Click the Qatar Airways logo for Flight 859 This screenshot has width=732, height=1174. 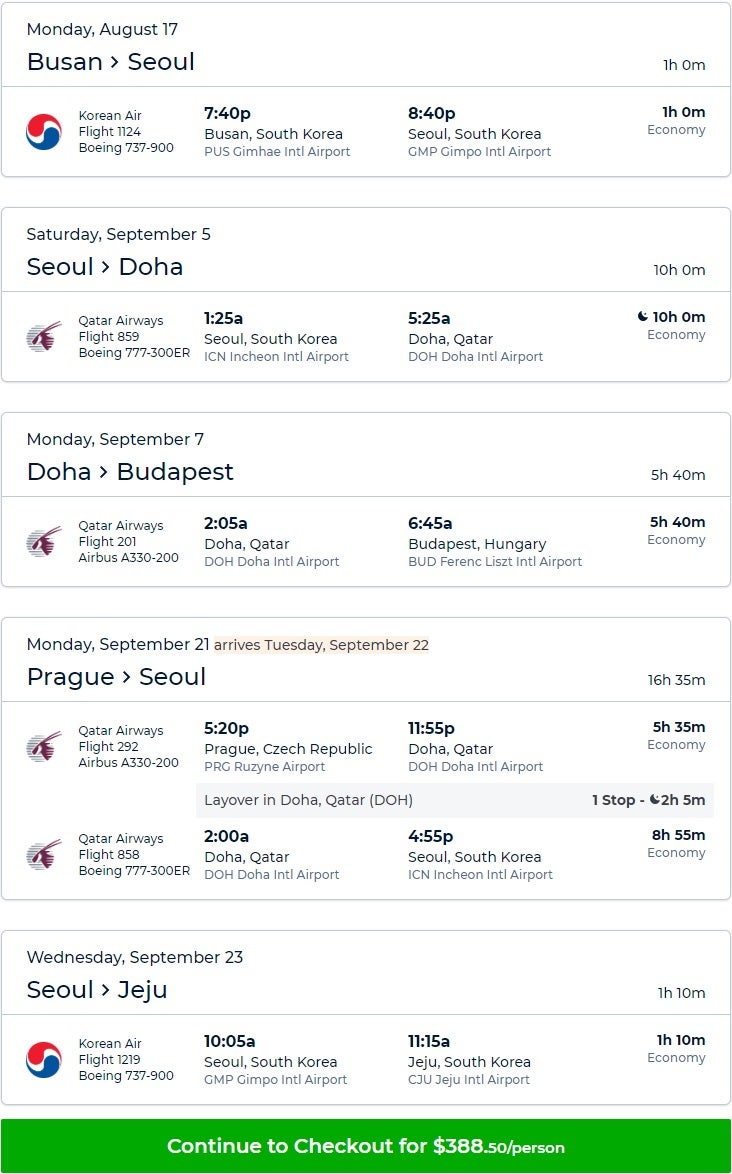pos(44,337)
